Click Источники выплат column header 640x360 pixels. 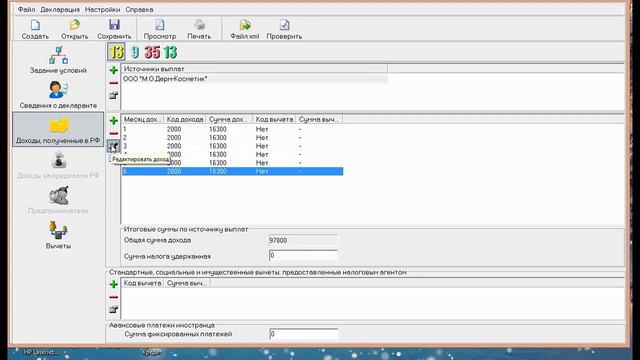click(x=255, y=69)
